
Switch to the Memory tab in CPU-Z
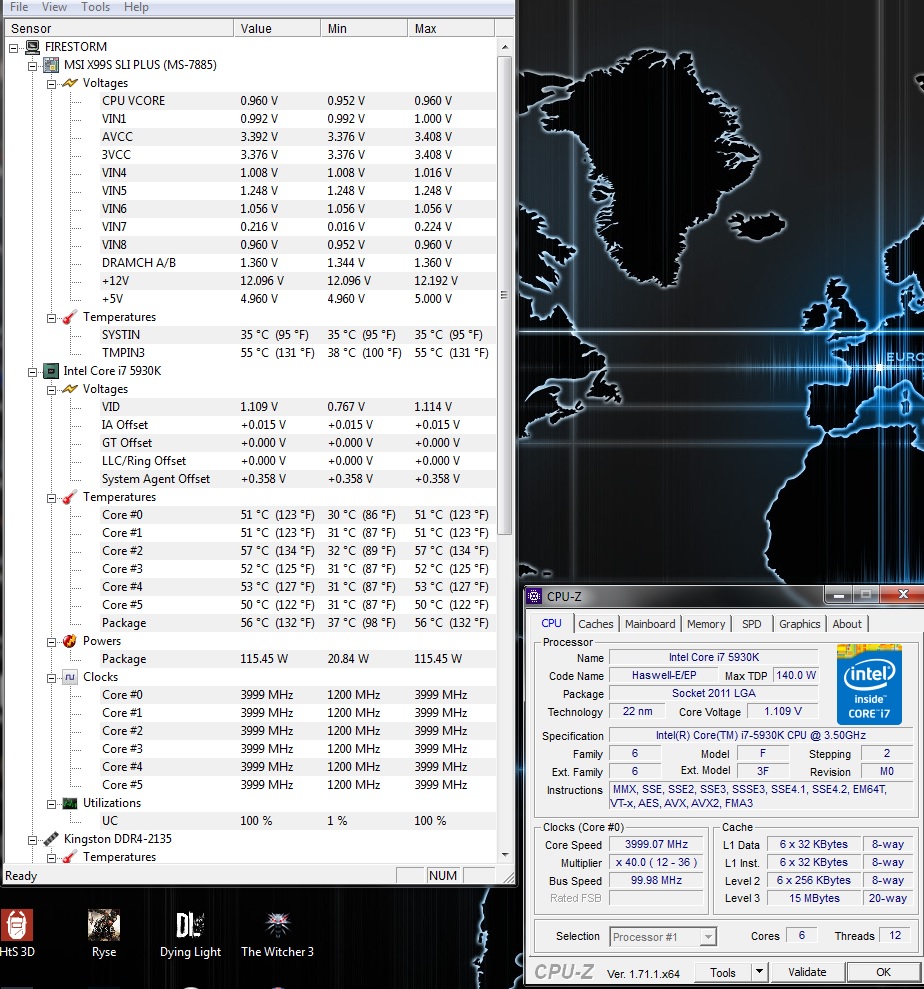point(706,624)
